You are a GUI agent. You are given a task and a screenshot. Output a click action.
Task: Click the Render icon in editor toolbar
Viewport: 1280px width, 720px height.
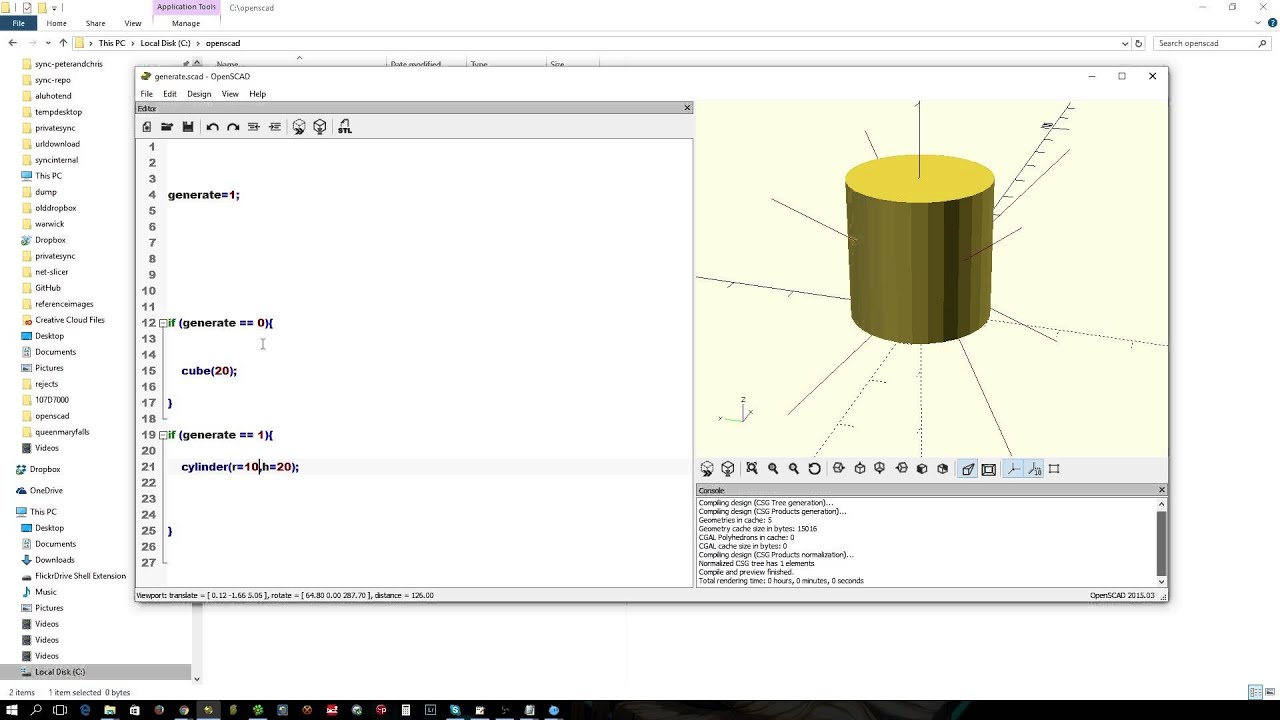[x=320, y=127]
